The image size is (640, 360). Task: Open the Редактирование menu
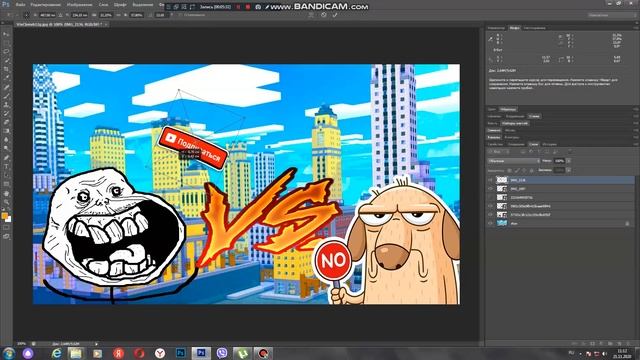[x=45, y=4]
